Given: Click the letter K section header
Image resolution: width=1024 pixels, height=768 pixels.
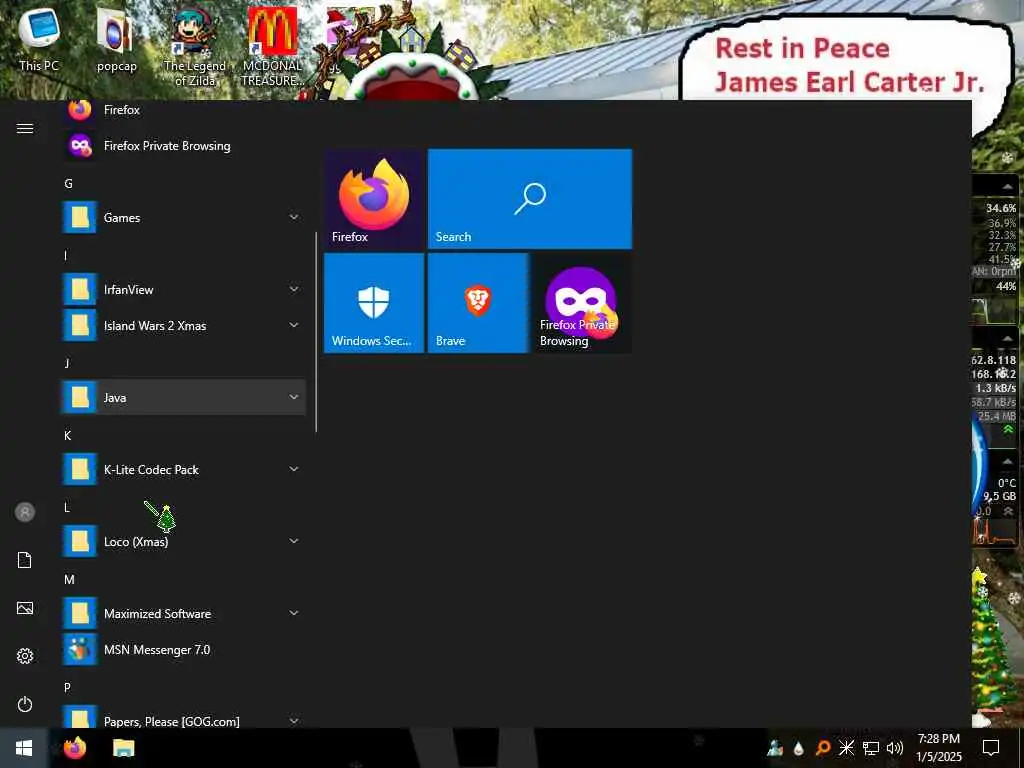Looking at the screenshot, I should click(x=67, y=436).
